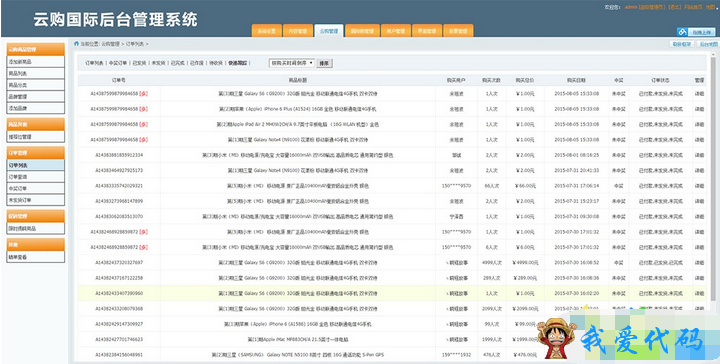The image size is (720, 364).
Task: Click the iPad Air 2 product title
Action: coord(298,124)
